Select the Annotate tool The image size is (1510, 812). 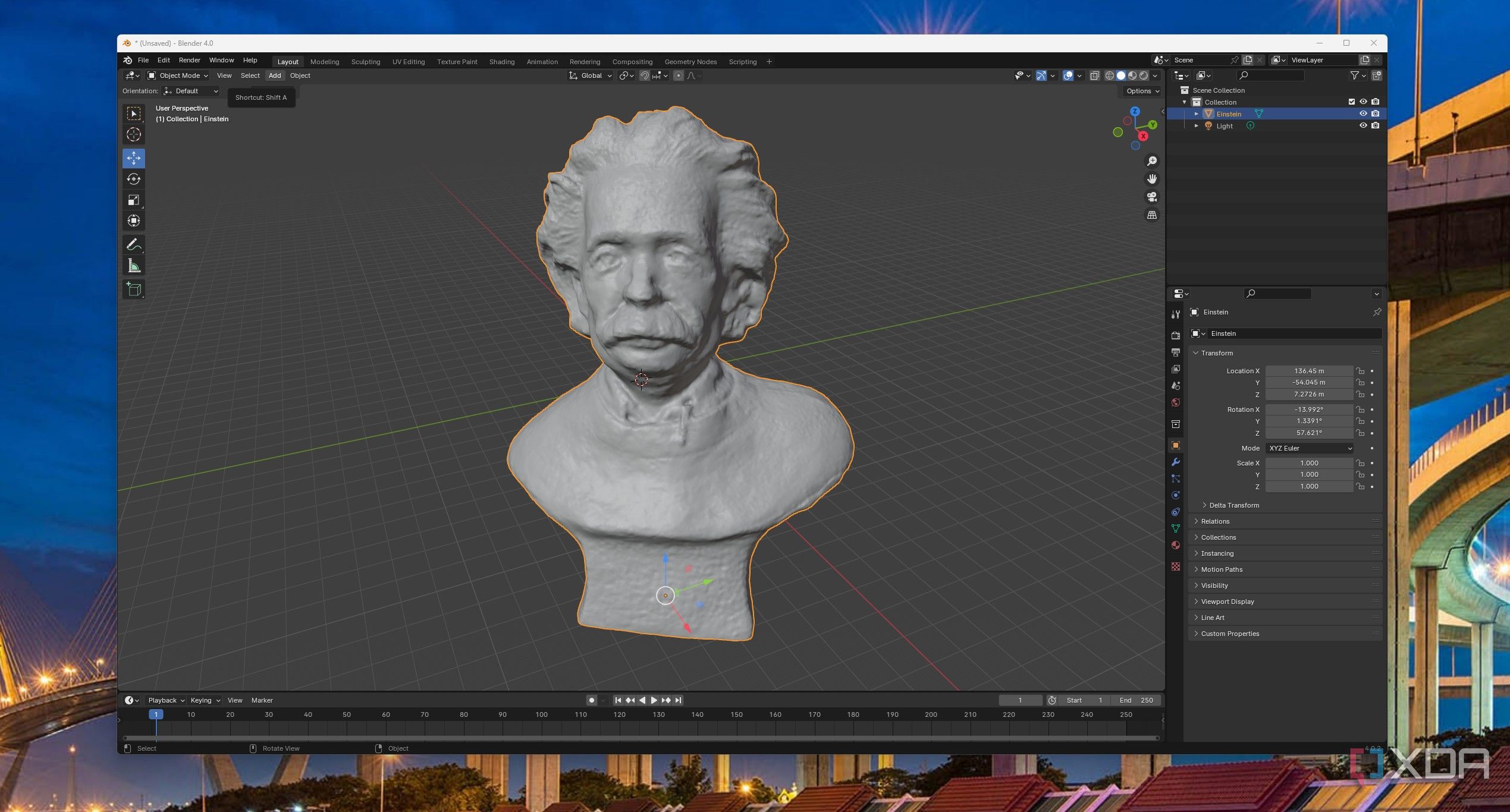coord(133,244)
